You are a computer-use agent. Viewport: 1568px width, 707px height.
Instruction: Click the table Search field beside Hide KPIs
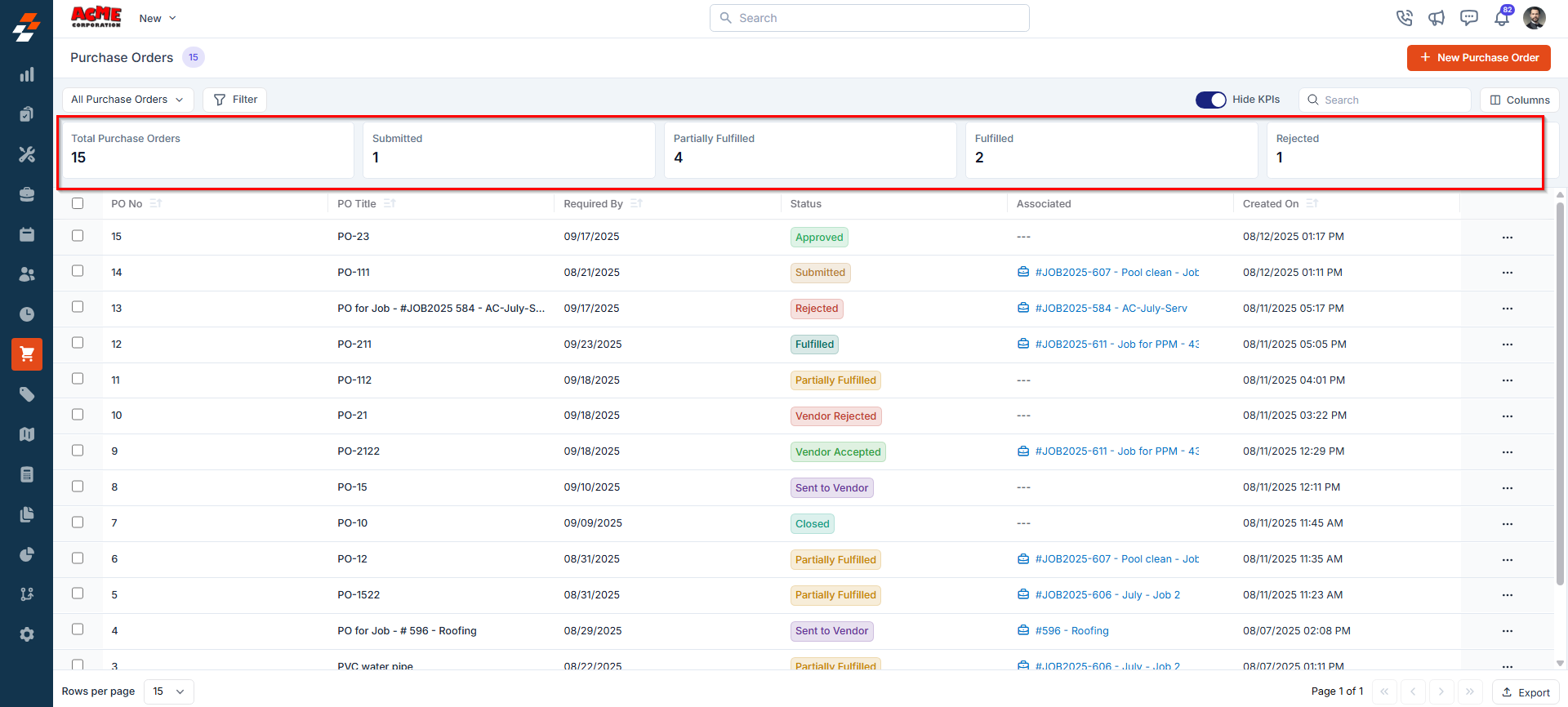[x=1385, y=100]
